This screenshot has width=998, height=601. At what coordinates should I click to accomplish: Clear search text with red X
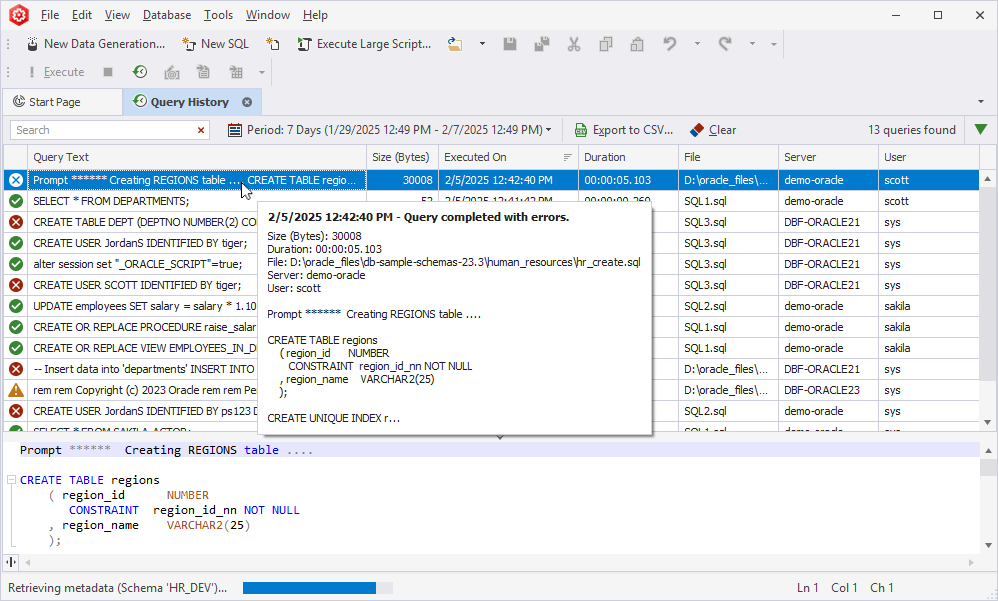click(201, 130)
